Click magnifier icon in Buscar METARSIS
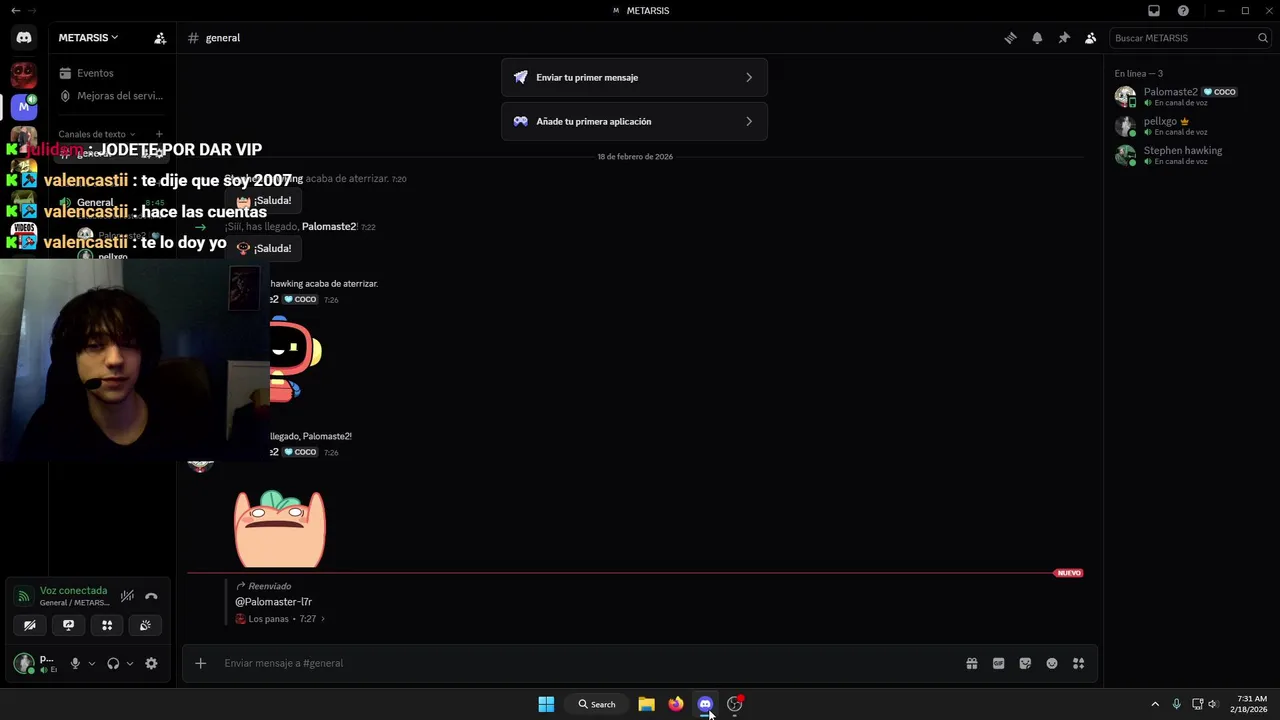This screenshot has width=1280, height=720. [x=1263, y=38]
